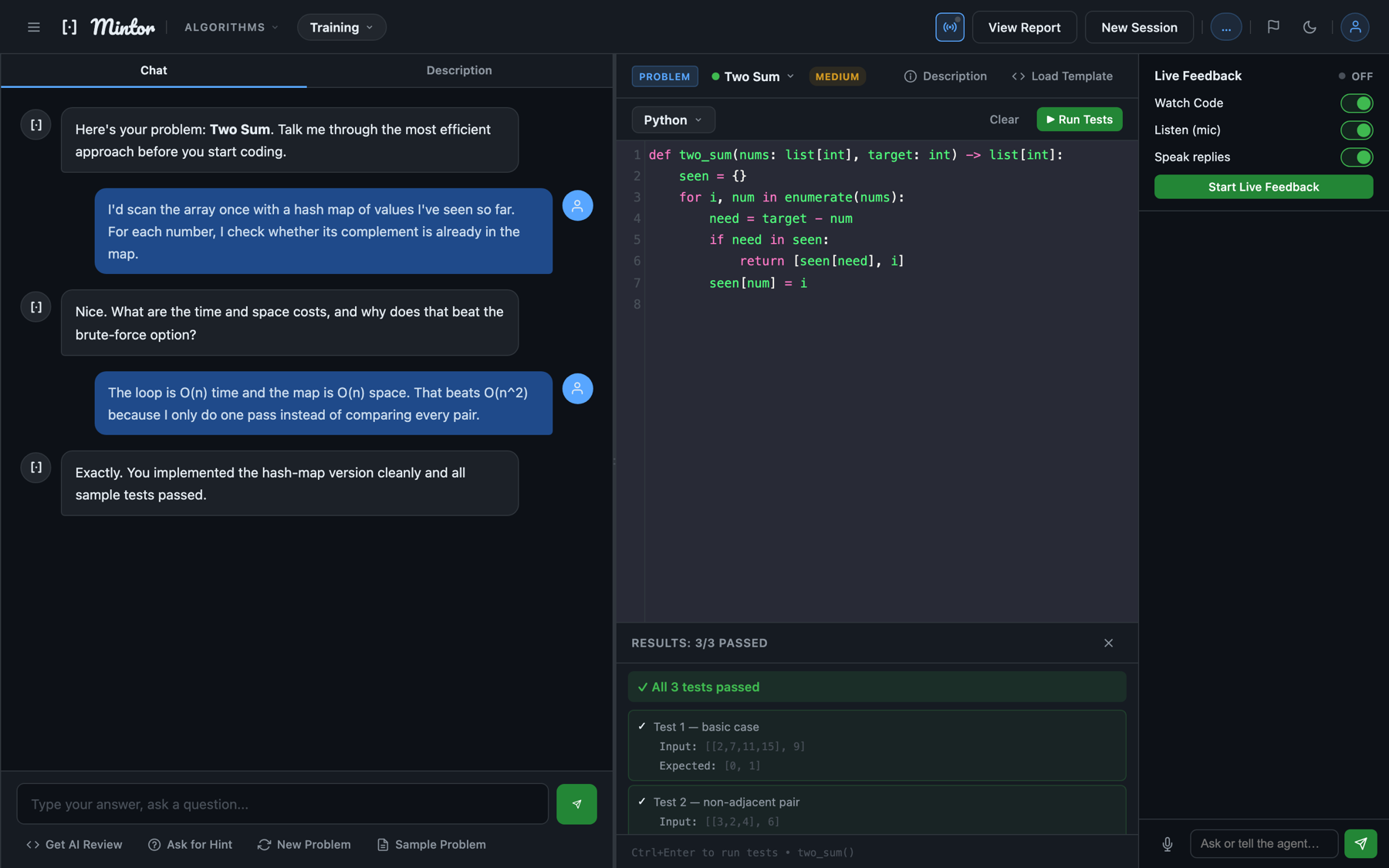Close the test results panel
This screenshot has height=868, width=1389.
[1108, 643]
